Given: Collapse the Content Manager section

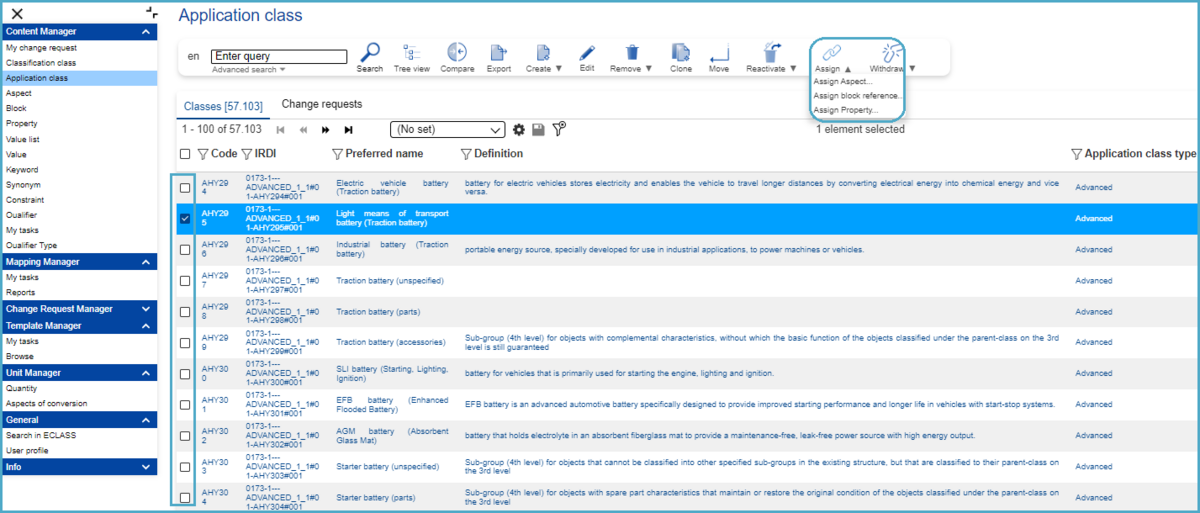Looking at the screenshot, I should coord(147,32).
